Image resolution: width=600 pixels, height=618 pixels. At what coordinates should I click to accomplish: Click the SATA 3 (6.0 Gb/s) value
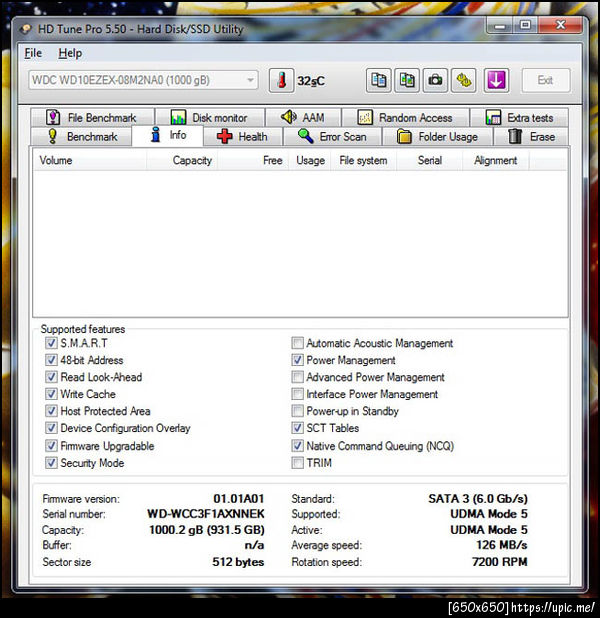tap(478, 499)
